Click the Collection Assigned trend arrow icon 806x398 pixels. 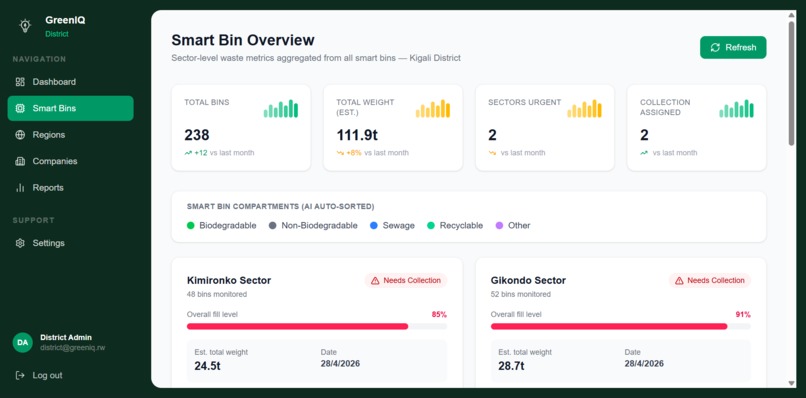pos(644,153)
